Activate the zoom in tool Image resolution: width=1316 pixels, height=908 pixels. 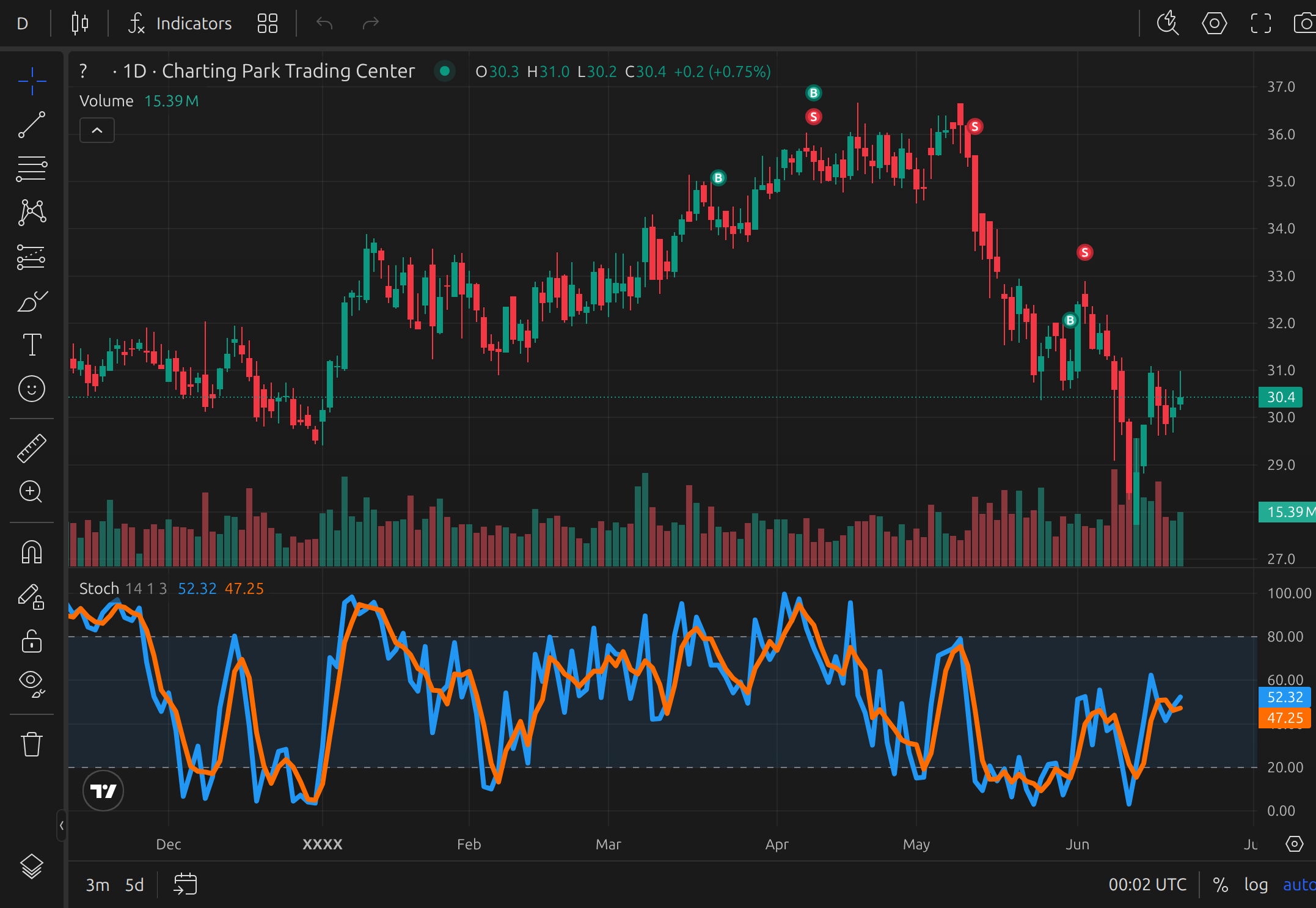[32, 492]
